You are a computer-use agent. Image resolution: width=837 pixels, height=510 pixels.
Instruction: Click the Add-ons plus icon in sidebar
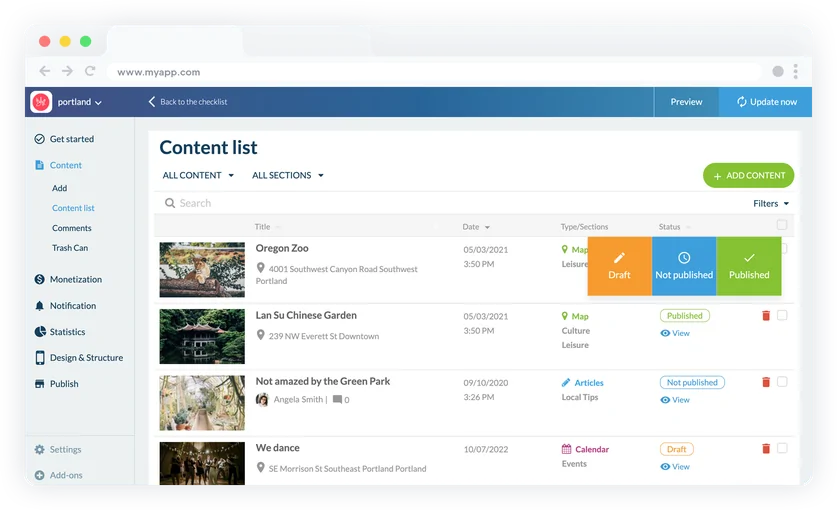coord(40,476)
